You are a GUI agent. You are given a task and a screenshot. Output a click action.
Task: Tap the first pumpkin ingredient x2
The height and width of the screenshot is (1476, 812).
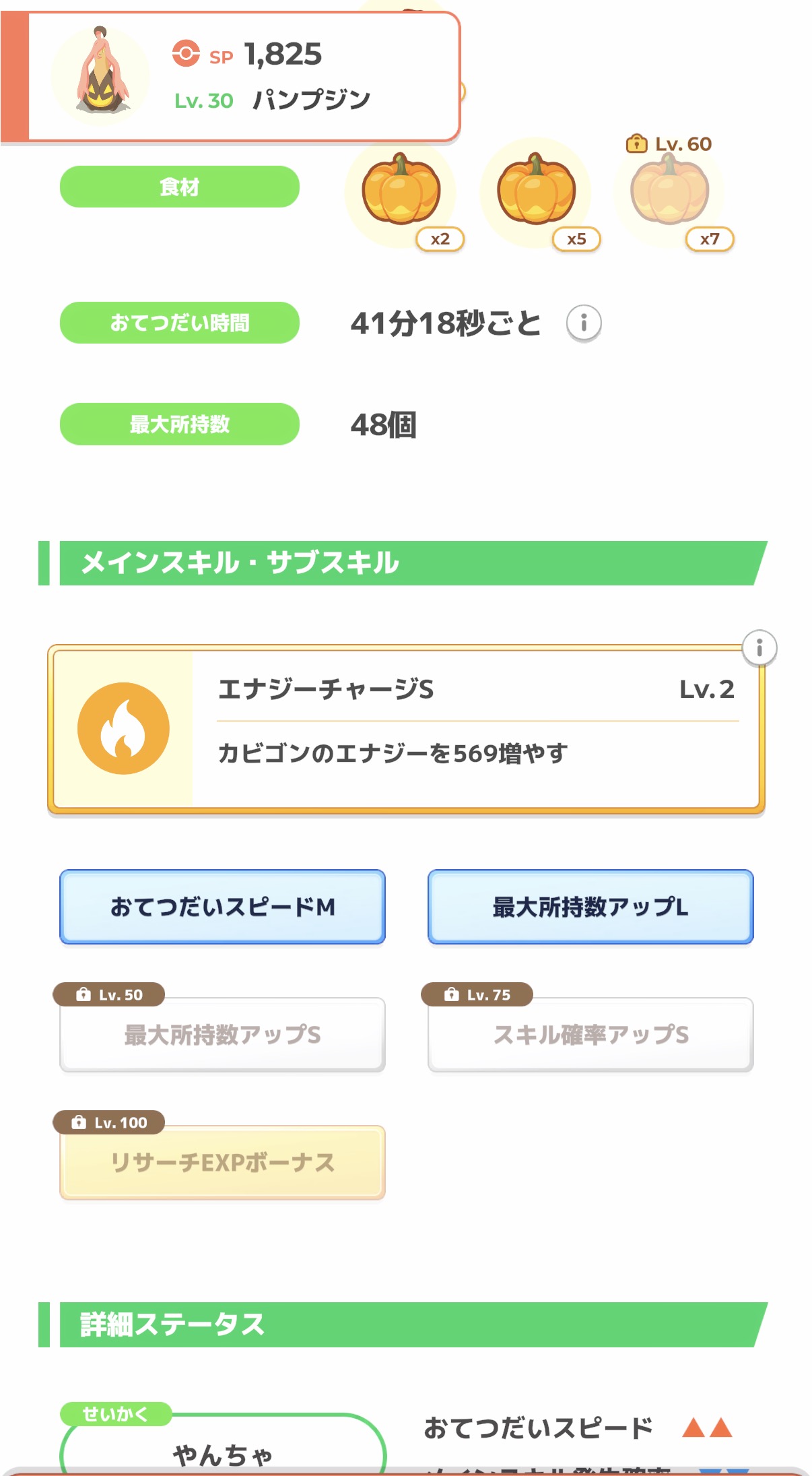click(401, 193)
